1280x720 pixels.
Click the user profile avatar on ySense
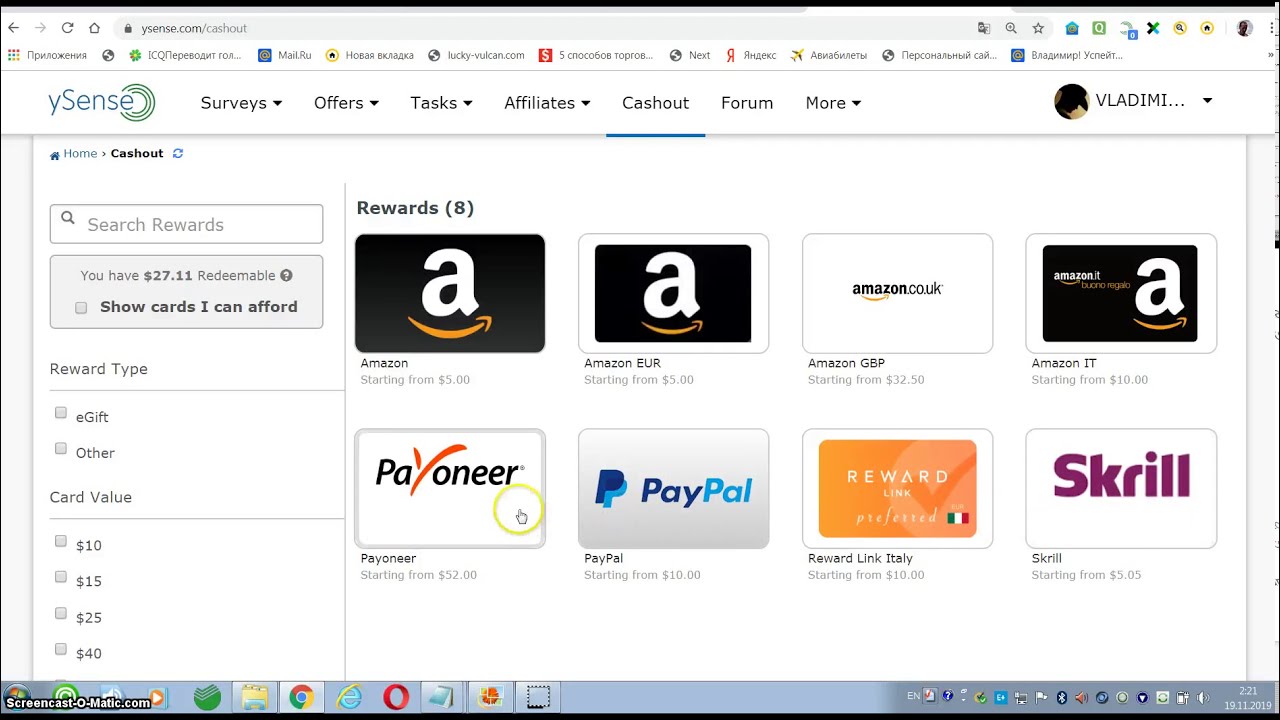1071,101
